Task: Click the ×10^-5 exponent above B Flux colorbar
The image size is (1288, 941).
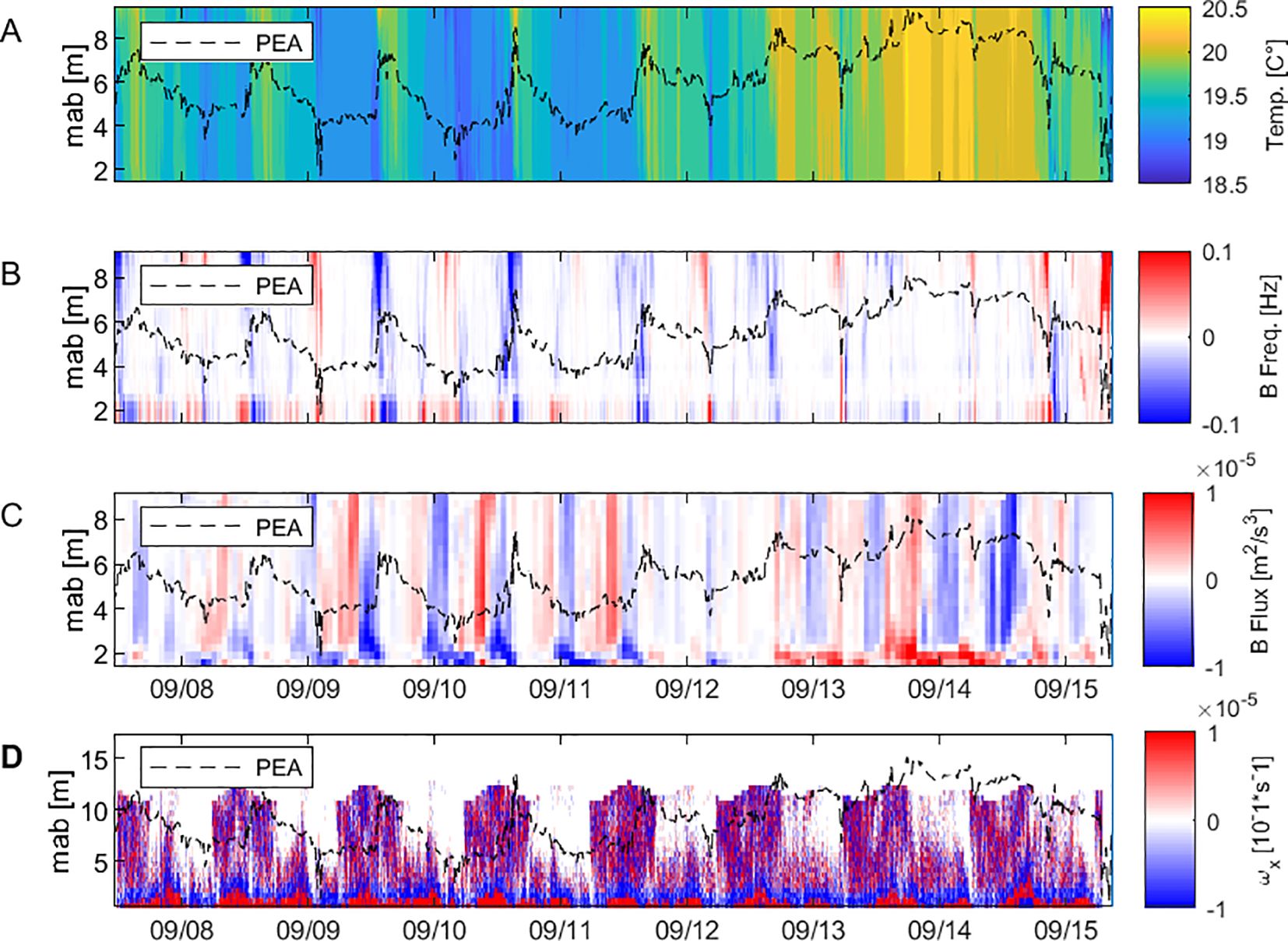Action: [1226, 467]
